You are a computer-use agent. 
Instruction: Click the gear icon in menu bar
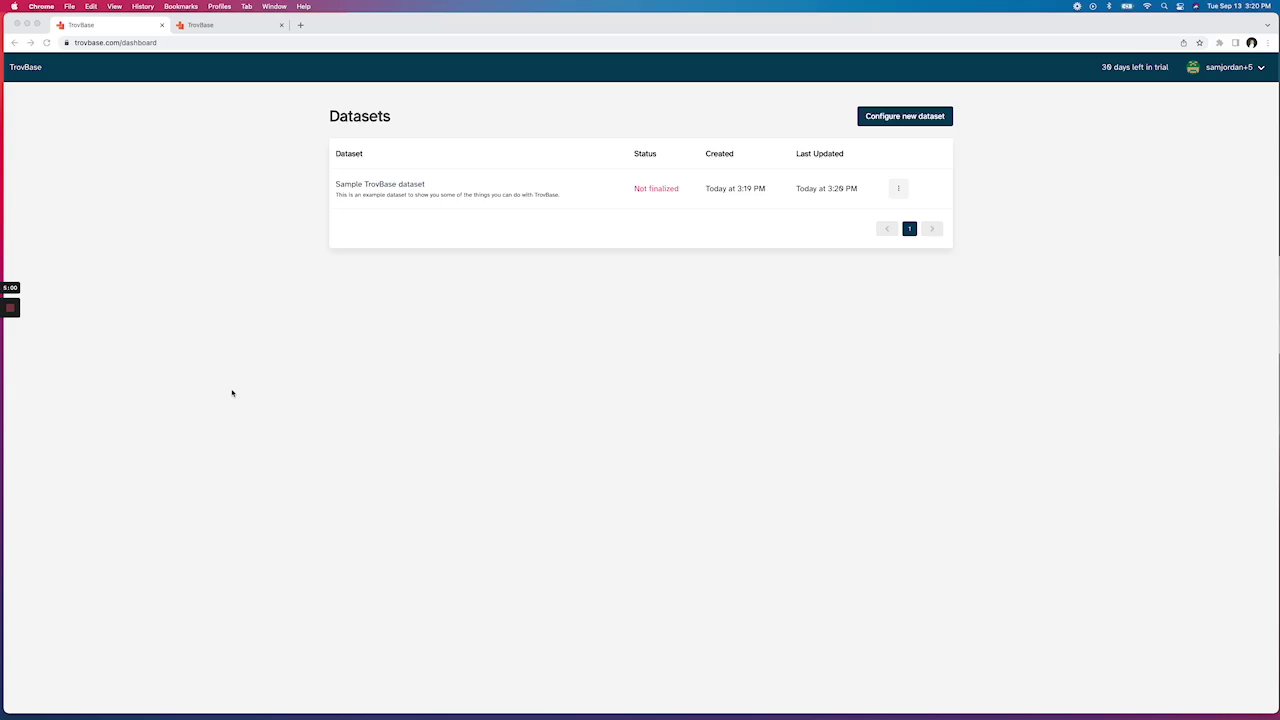pos(1077,6)
